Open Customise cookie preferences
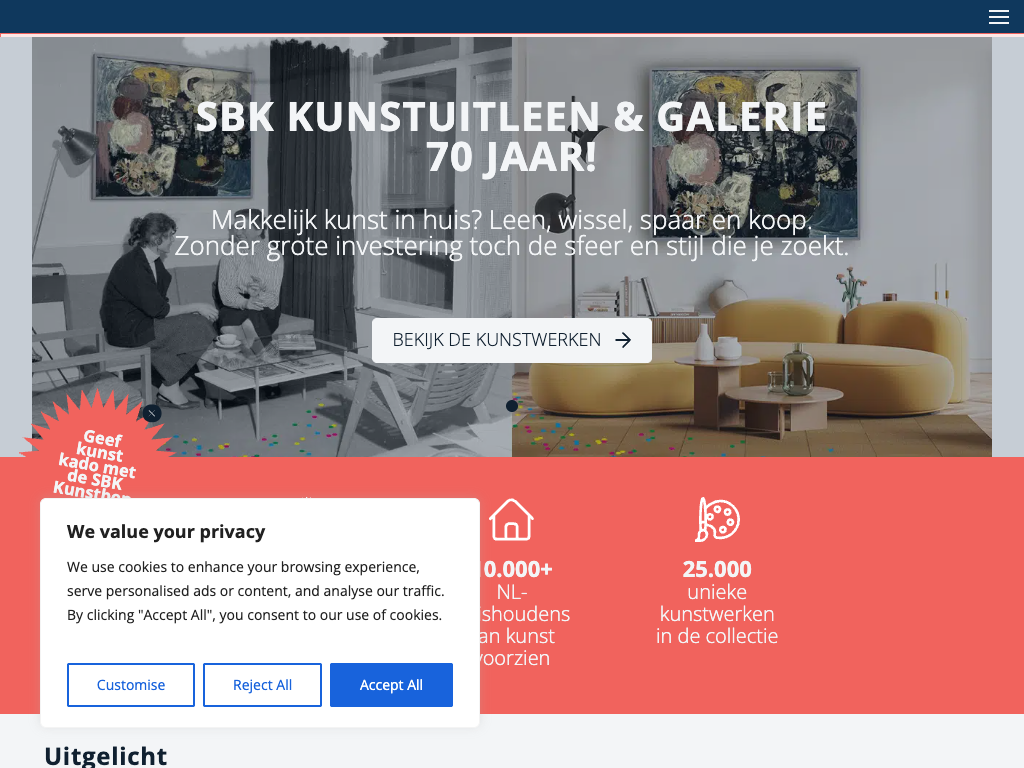This screenshot has height=768, width=1024. click(131, 685)
